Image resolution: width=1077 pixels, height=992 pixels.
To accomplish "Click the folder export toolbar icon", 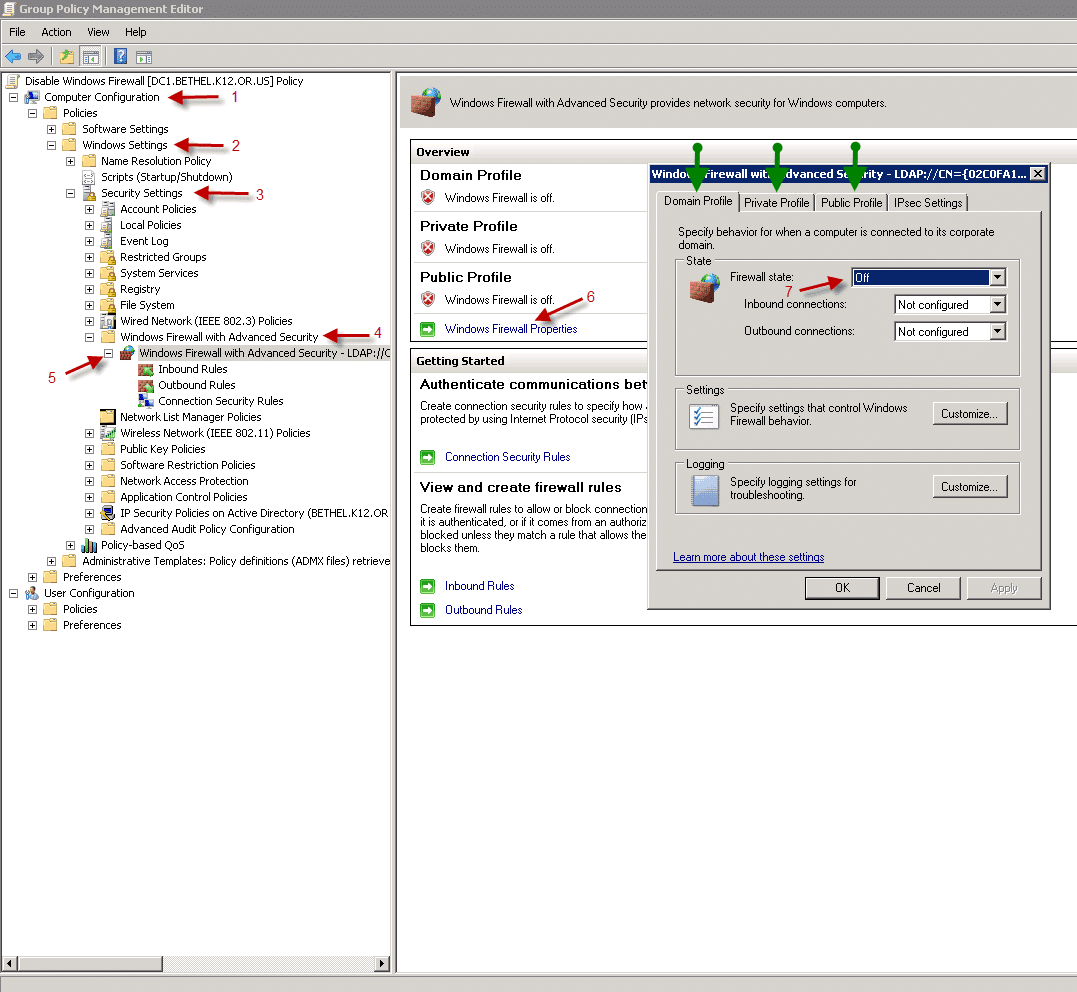I will coord(66,56).
